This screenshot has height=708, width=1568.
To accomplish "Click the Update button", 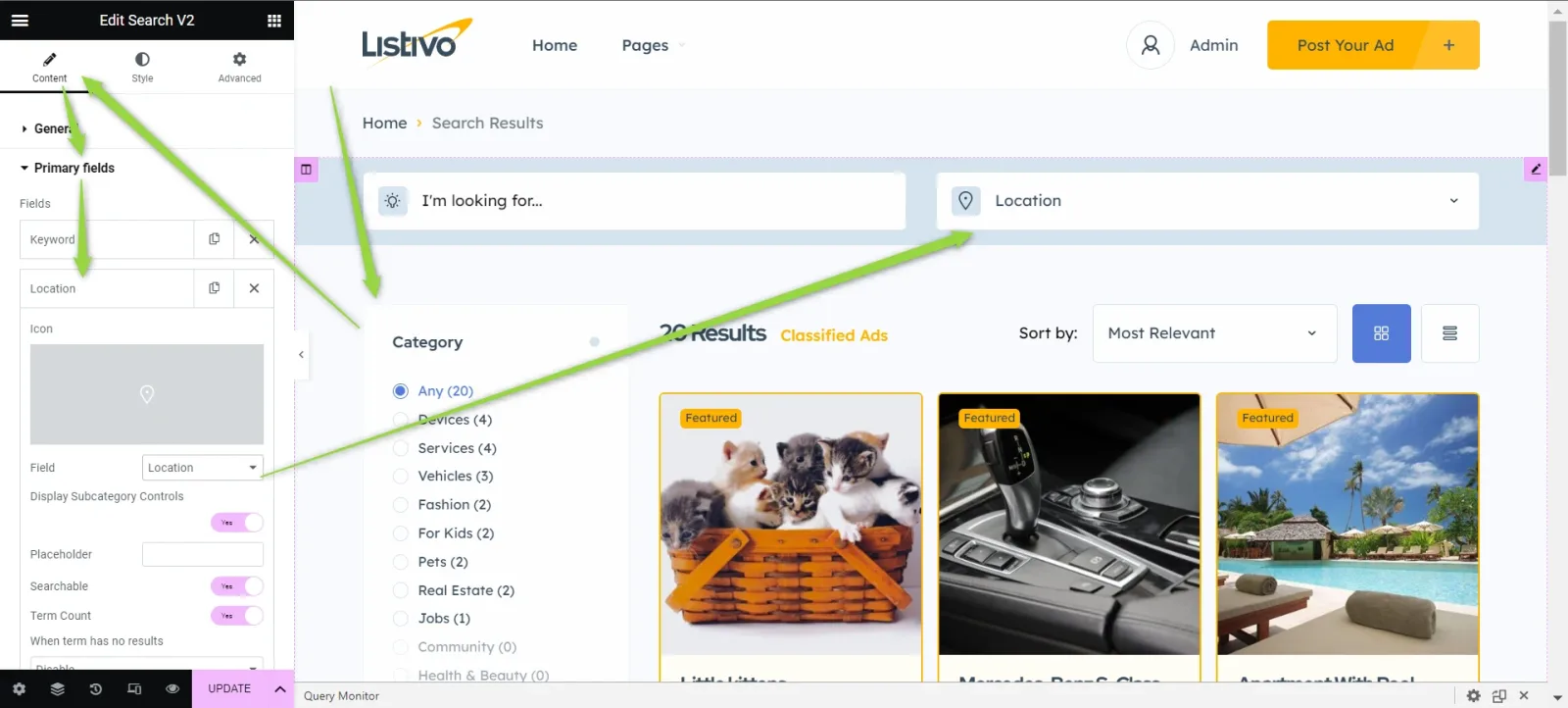I will pyautogui.click(x=229, y=688).
